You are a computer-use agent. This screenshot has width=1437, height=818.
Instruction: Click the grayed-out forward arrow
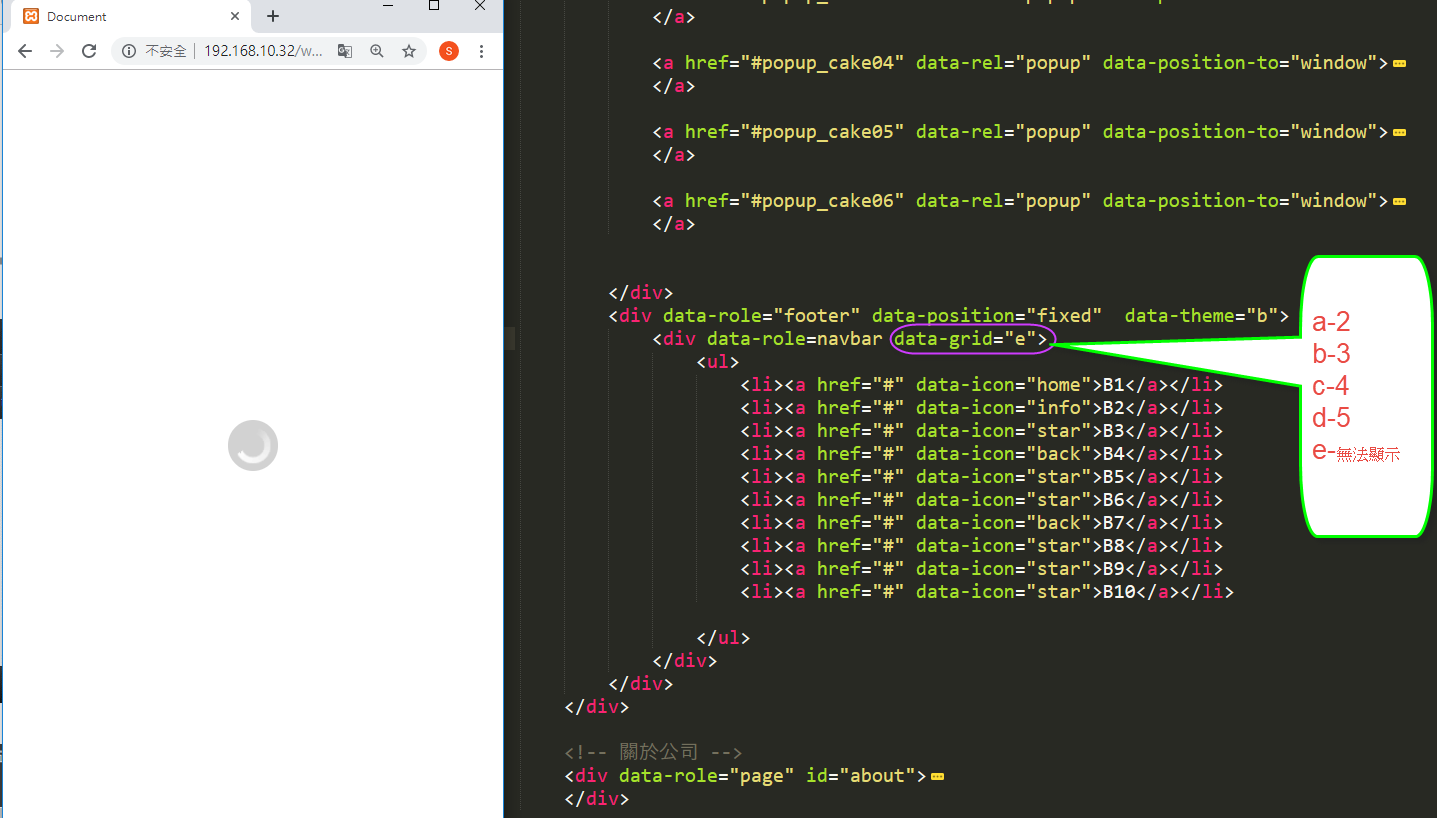57,51
